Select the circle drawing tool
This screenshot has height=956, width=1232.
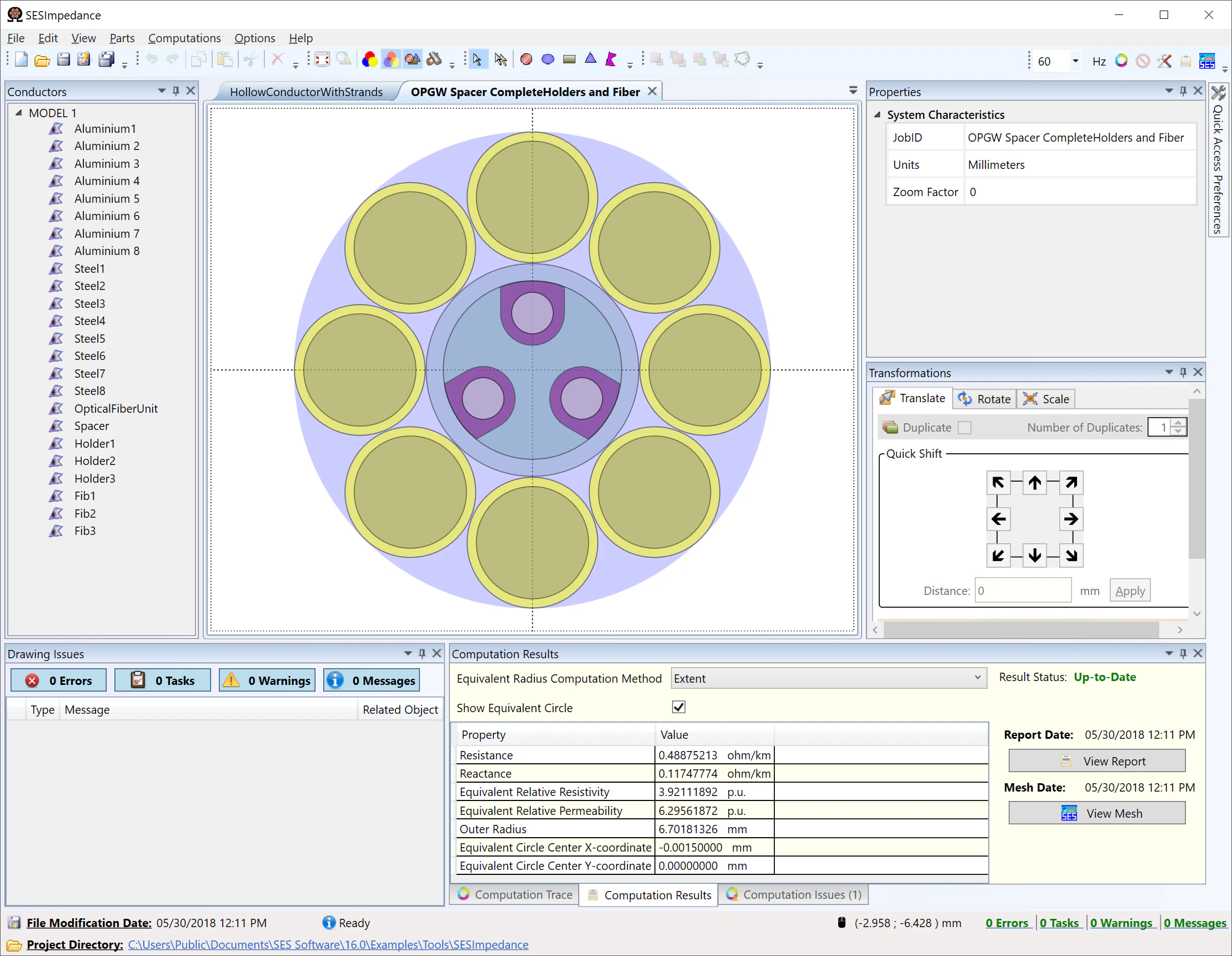(x=527, y=59)
